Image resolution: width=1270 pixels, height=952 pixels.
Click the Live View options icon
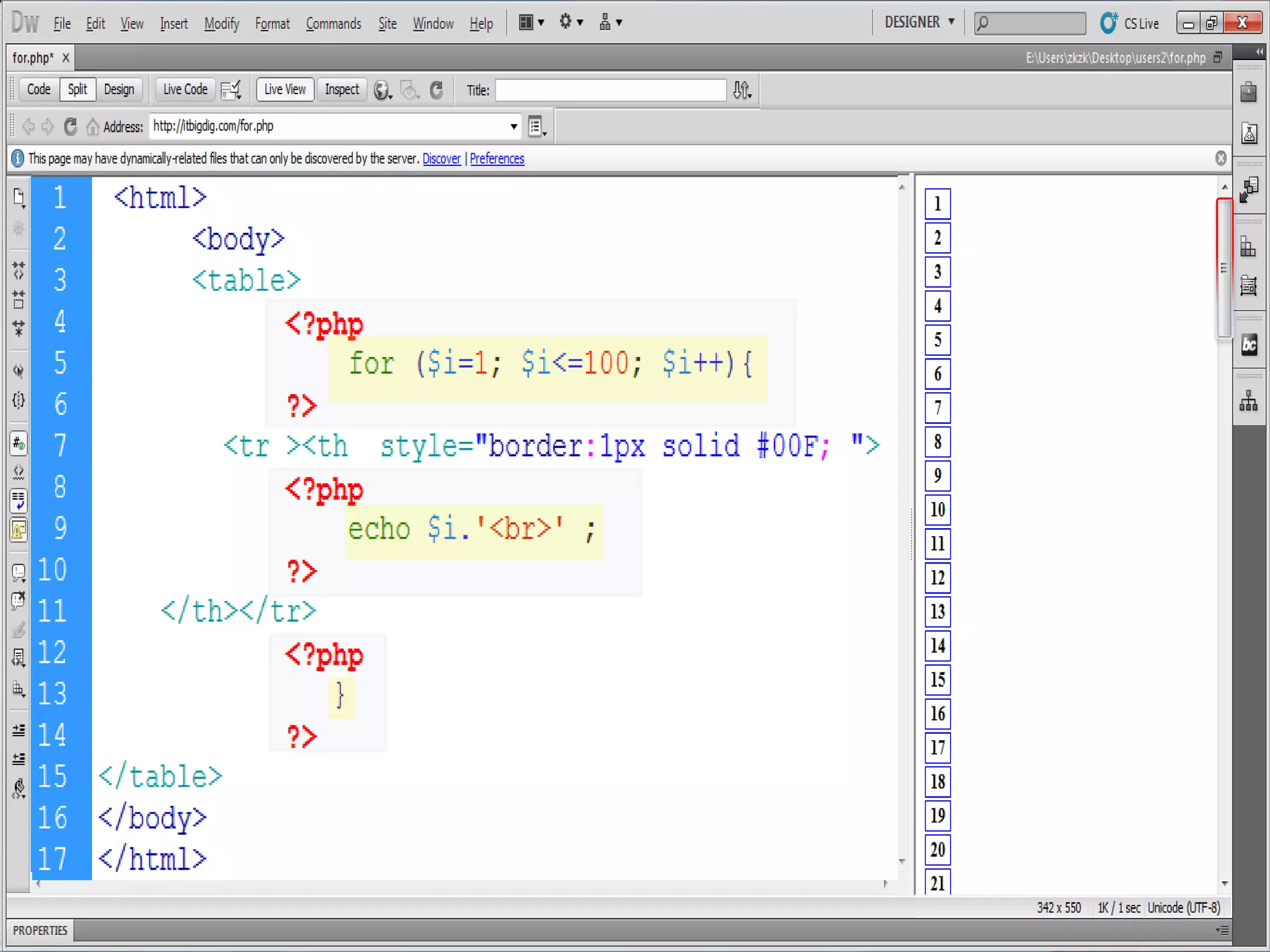click(536, 127)
